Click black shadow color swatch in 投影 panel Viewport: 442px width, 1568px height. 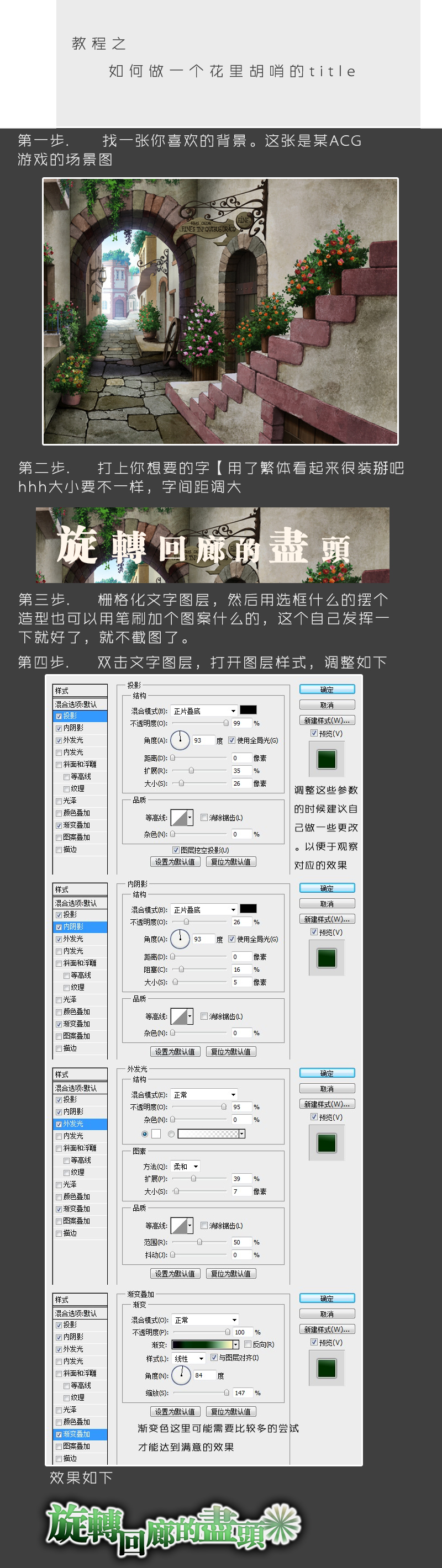tap(248, 709)
